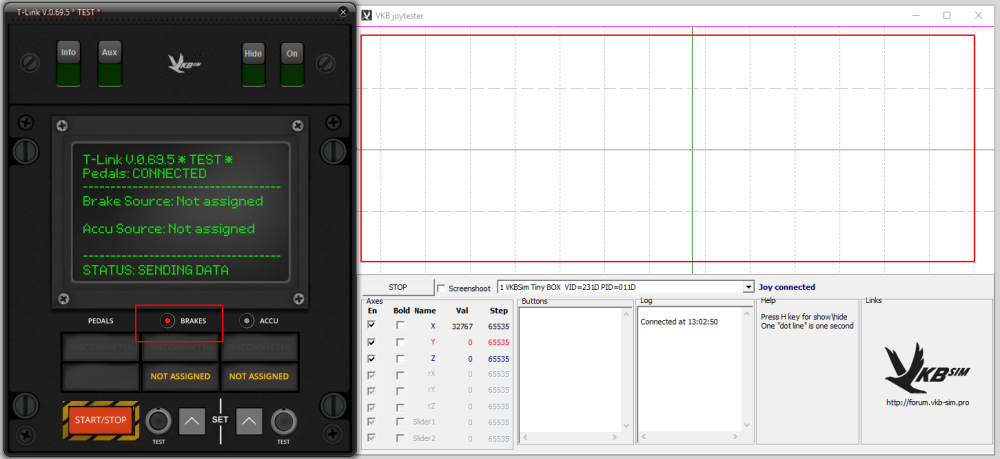This screenshot has width=1000, height=459.
Task: Click the ACCU indicator light
Action: (247, 321)
